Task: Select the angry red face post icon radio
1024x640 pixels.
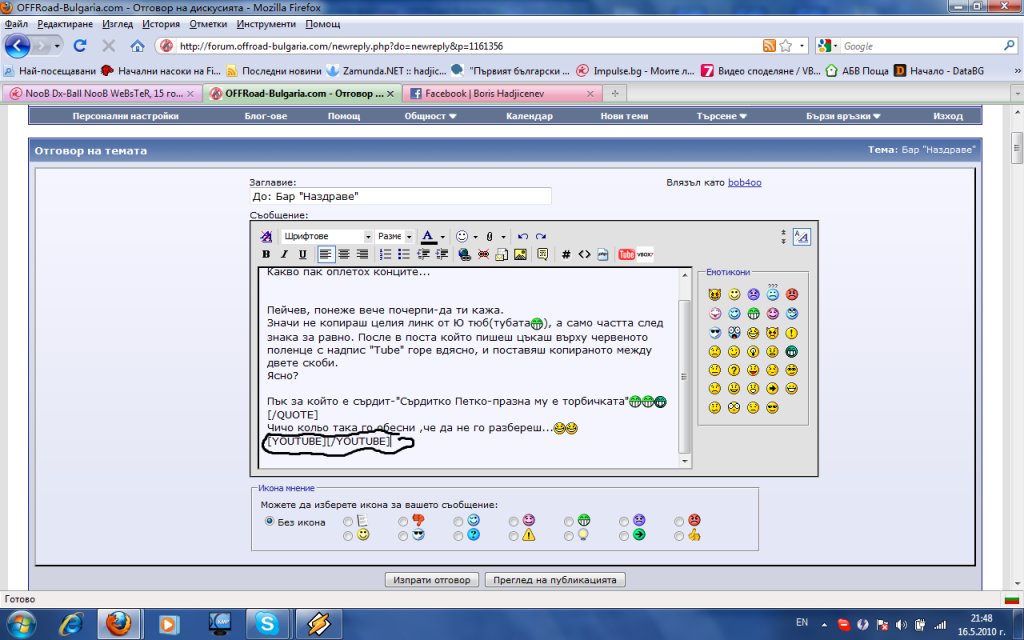Action: click(679, 521)
